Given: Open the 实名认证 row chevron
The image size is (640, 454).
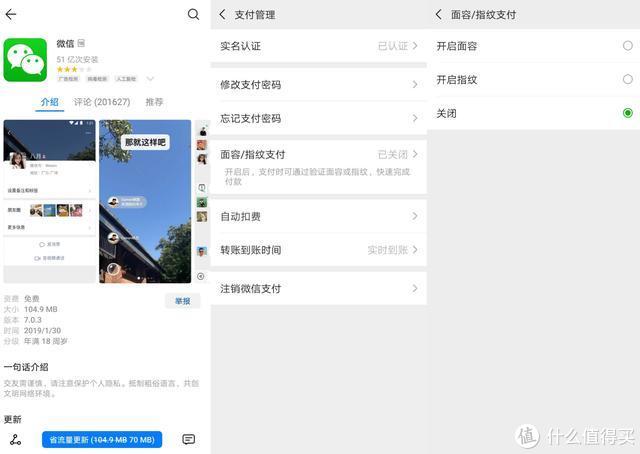Looking at the screenshot, I should pos(415,46).
